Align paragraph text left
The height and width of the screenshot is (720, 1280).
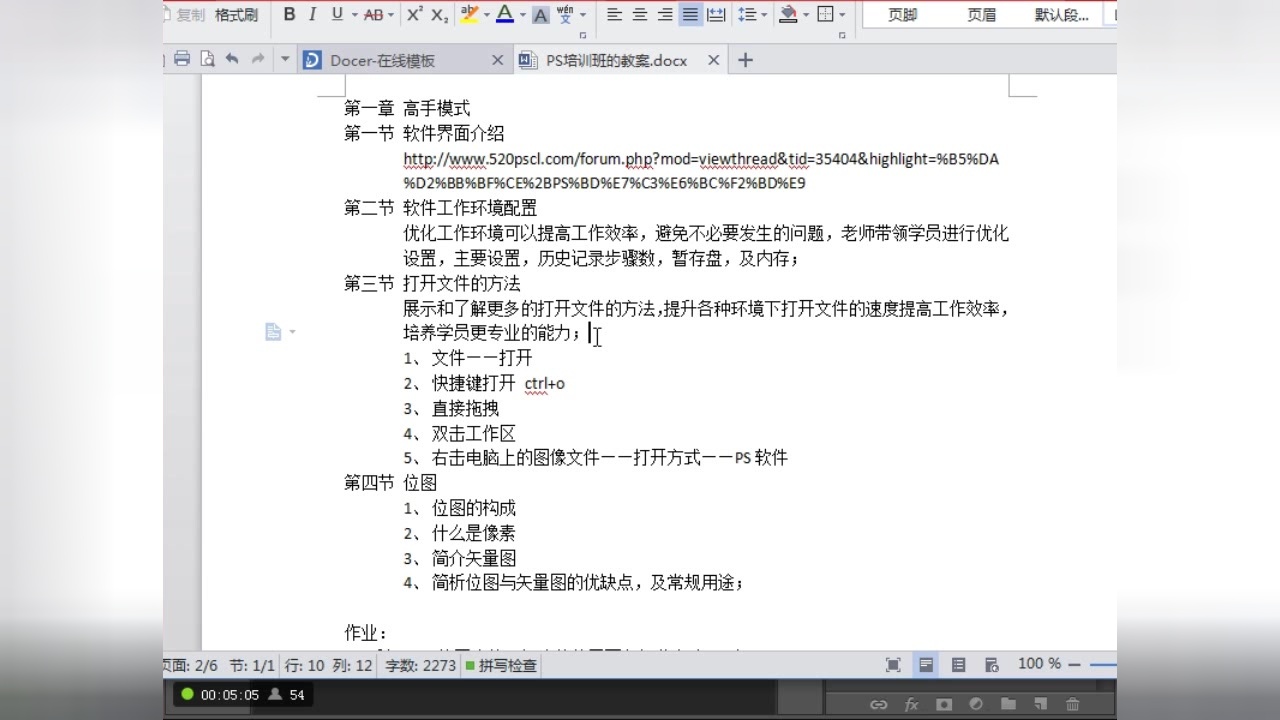614,14
